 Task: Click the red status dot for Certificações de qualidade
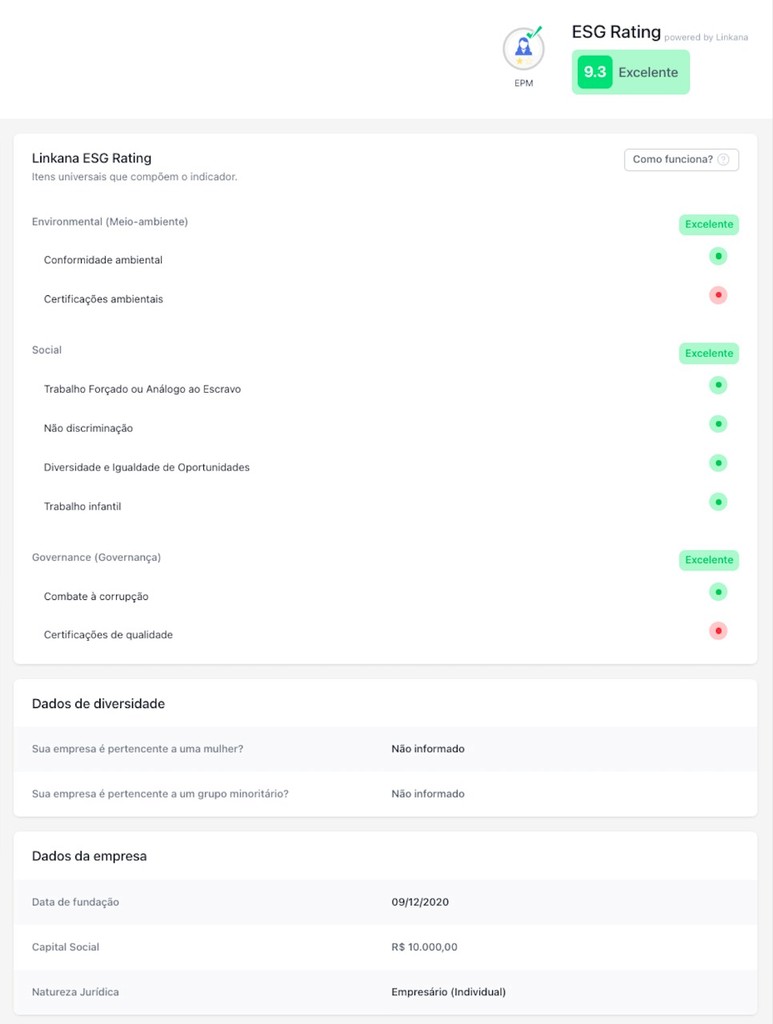718,630
